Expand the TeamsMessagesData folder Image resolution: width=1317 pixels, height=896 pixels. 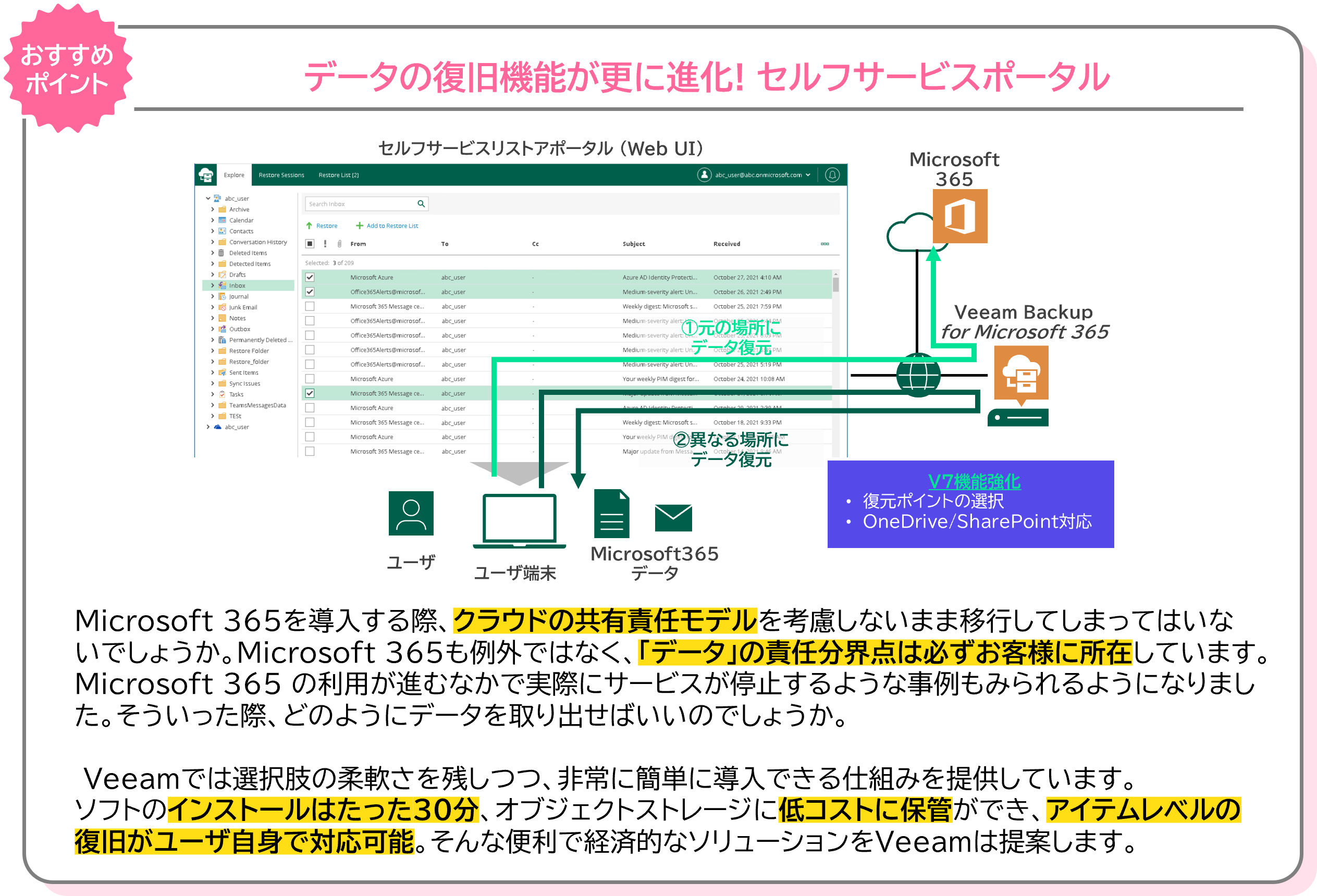[213, 405]
